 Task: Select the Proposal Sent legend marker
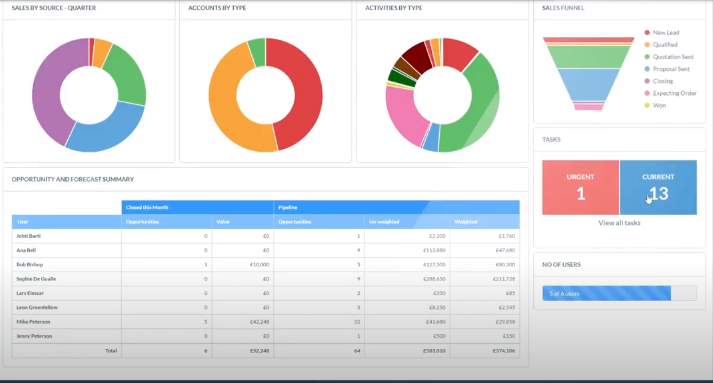[647, 69]
